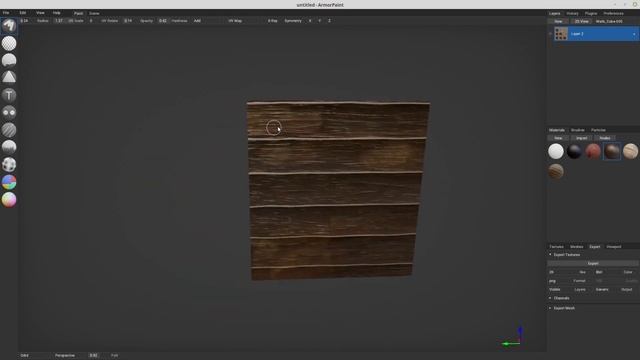640x360 pixels.
Task: Switch to the Plugins tab
Action: 591,13
